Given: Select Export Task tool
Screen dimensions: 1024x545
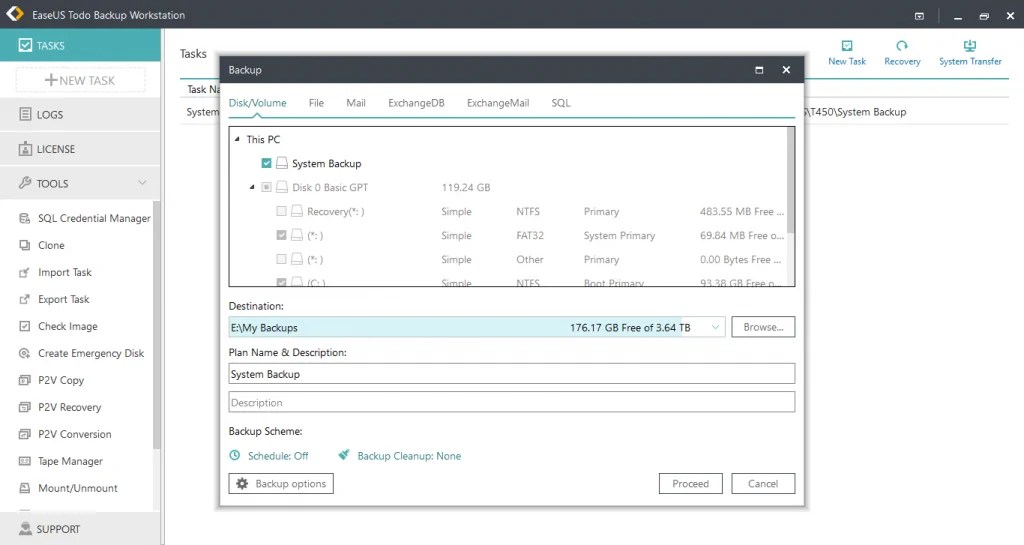Looking at the screenshot, I should click(54, 299).
